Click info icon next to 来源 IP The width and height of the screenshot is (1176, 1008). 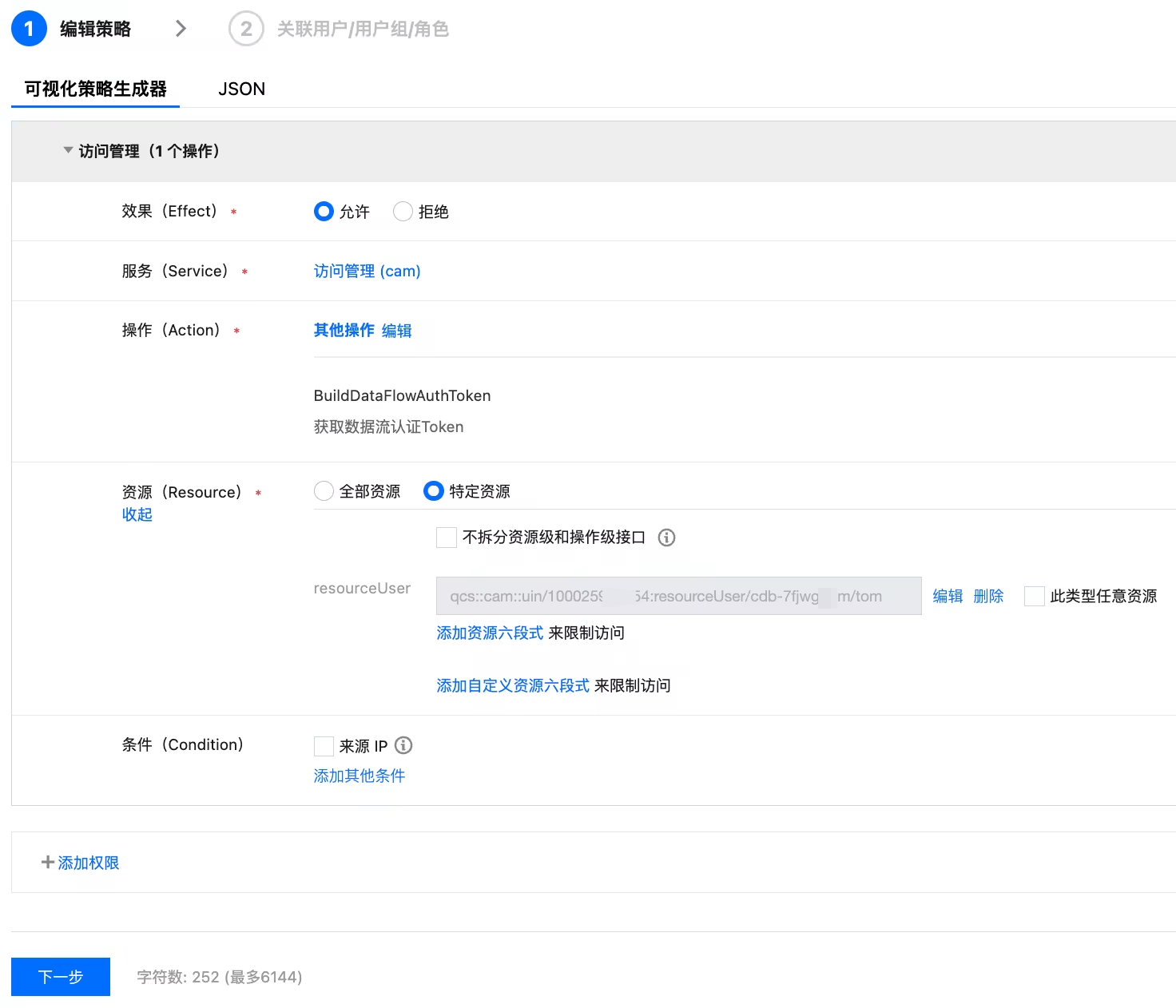(403, 745)
